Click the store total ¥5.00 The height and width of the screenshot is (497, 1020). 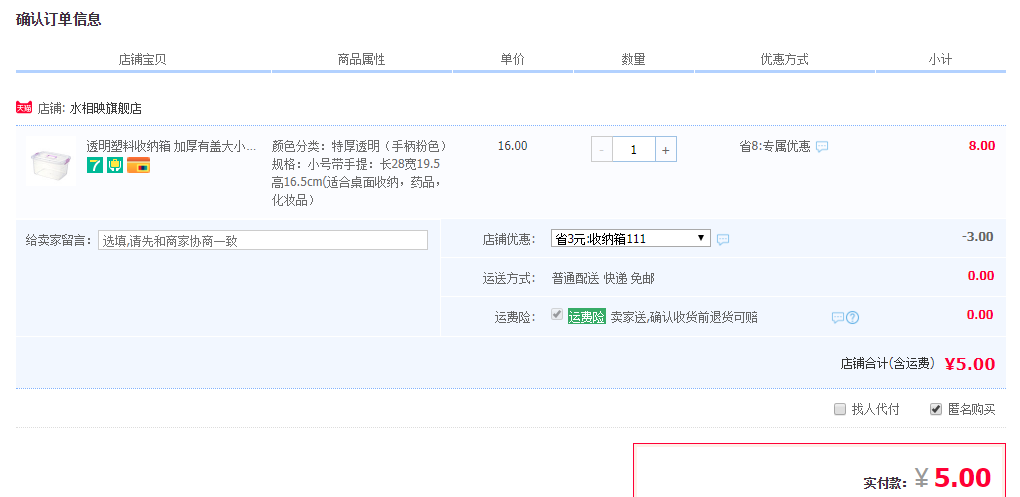[x=970, y=364]
